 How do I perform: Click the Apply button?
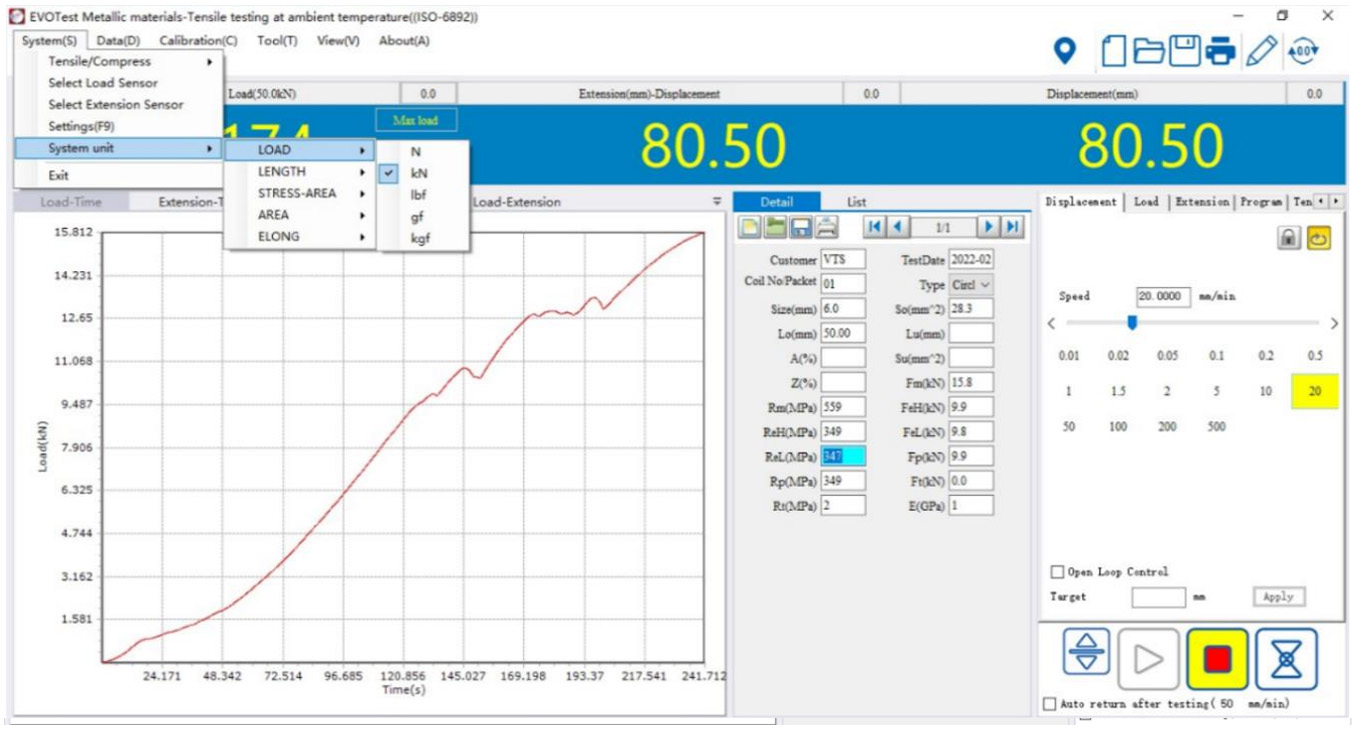coord(1278,597)
